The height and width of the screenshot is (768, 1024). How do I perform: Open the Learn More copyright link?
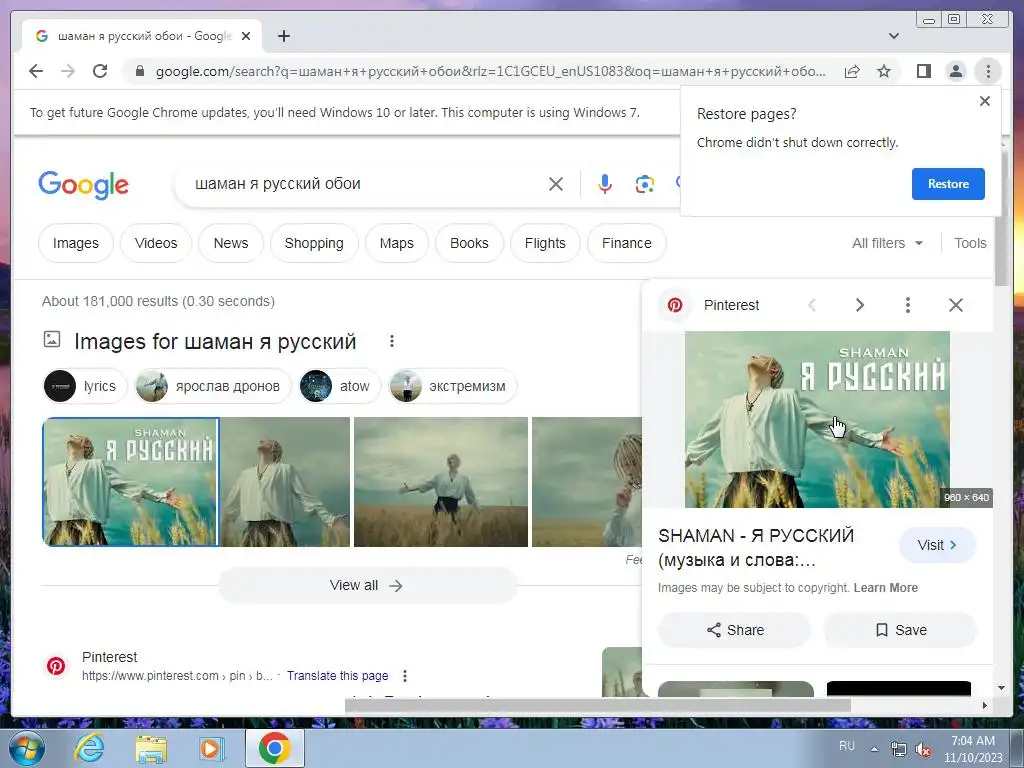click(x=885, y=588)
